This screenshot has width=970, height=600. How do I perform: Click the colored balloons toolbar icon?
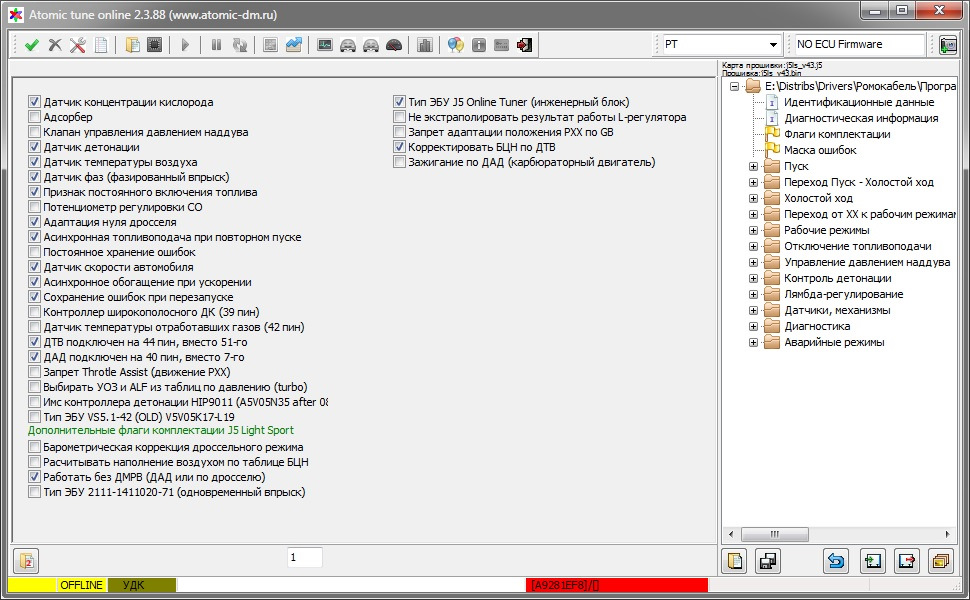(x=455, y=45)
